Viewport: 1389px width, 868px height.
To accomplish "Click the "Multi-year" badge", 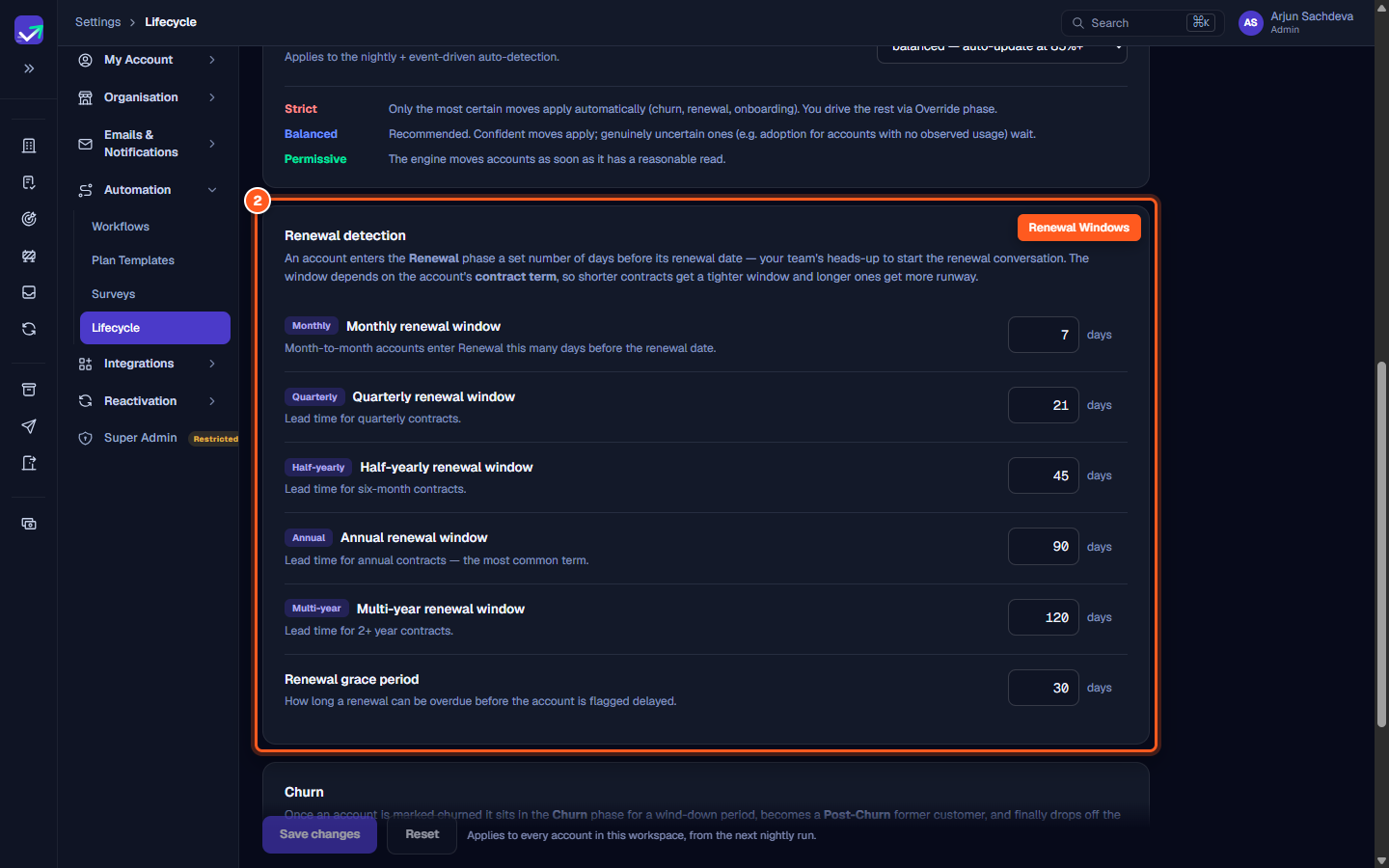I will 316,609.
